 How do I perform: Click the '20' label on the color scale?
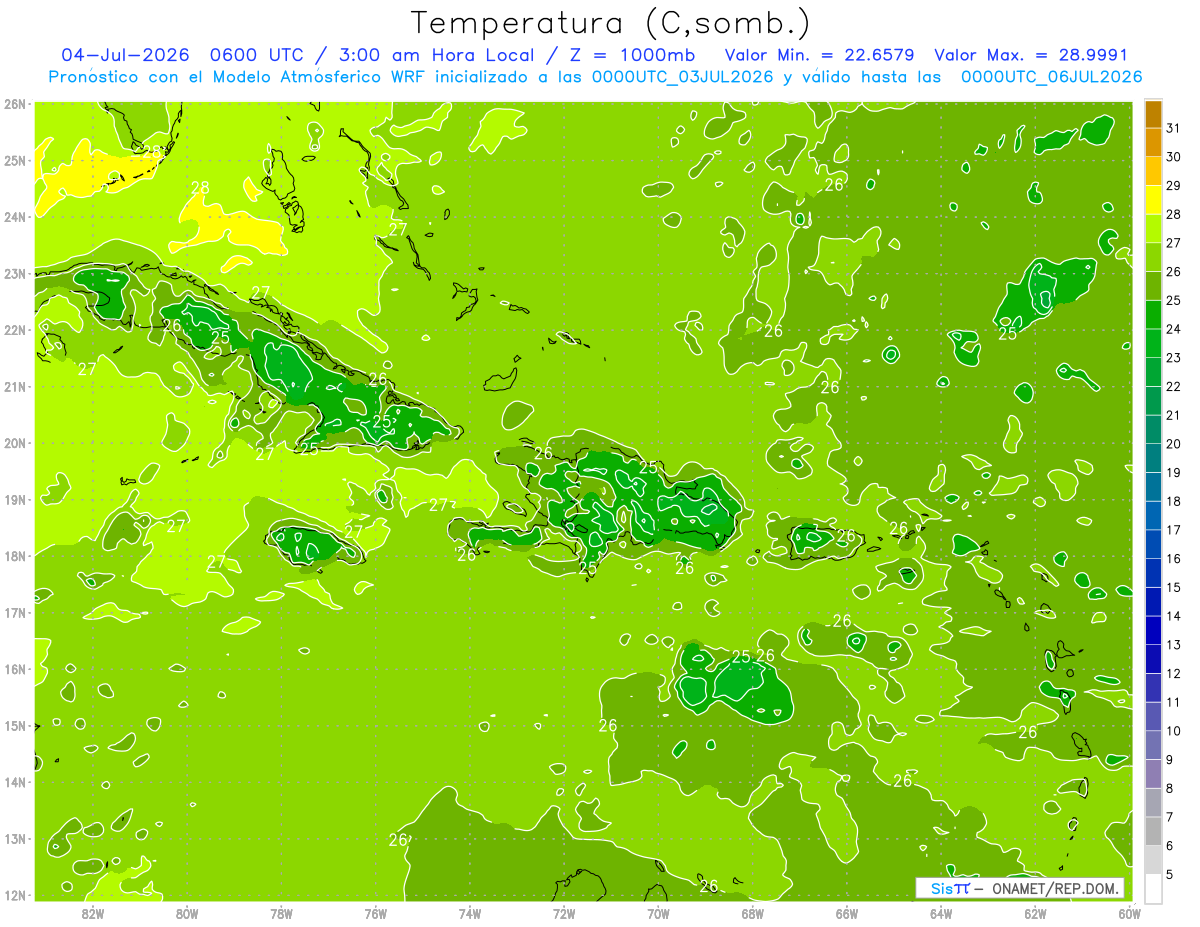pyautogui.click(x=1174, y=444)
